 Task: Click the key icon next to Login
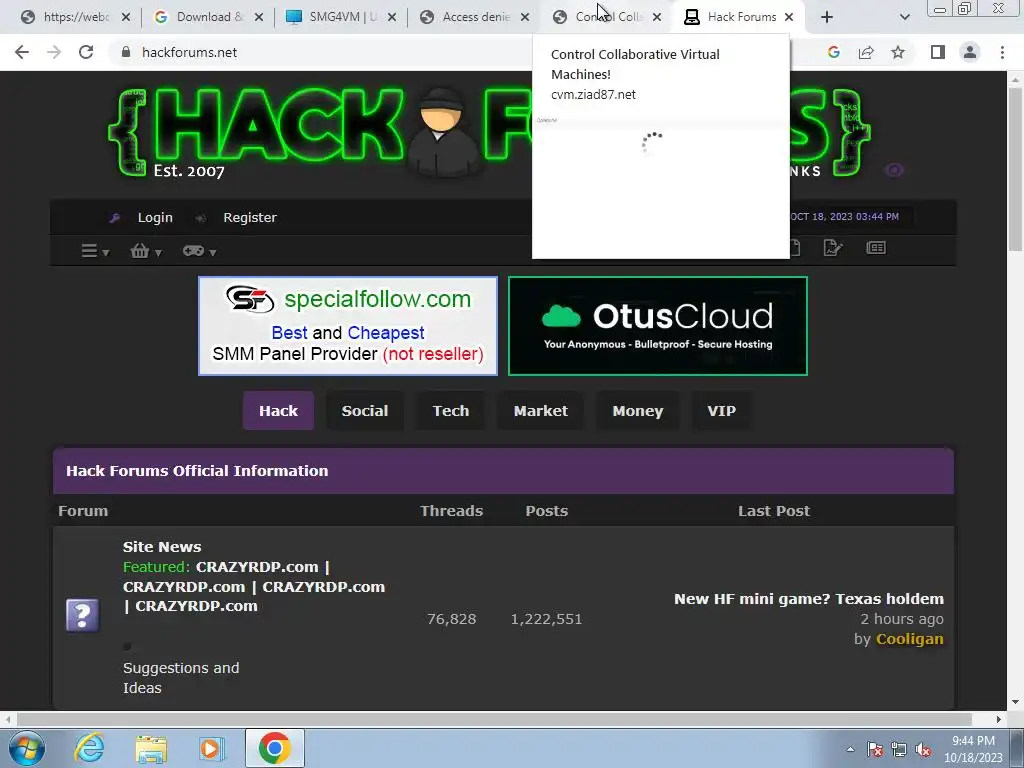coord(115,218)
